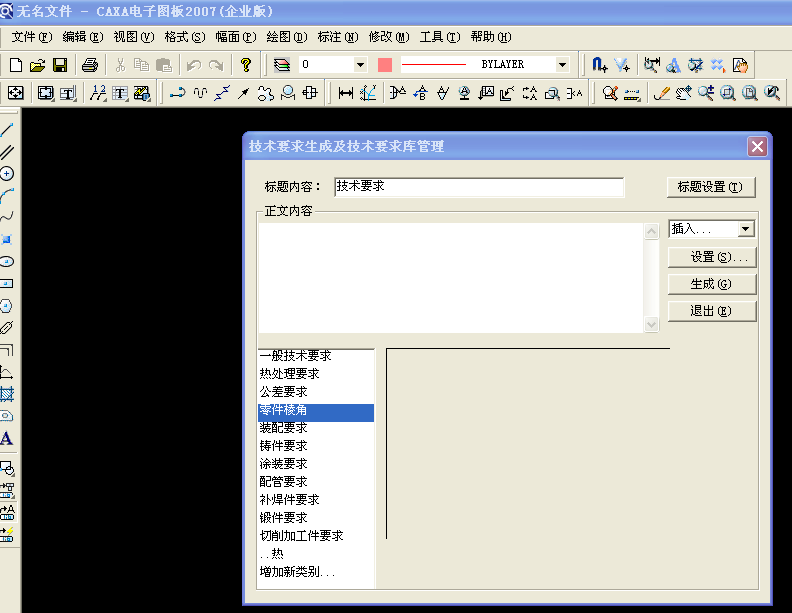
Task: Open a file with the folder icon
Action: pos(38,65)
